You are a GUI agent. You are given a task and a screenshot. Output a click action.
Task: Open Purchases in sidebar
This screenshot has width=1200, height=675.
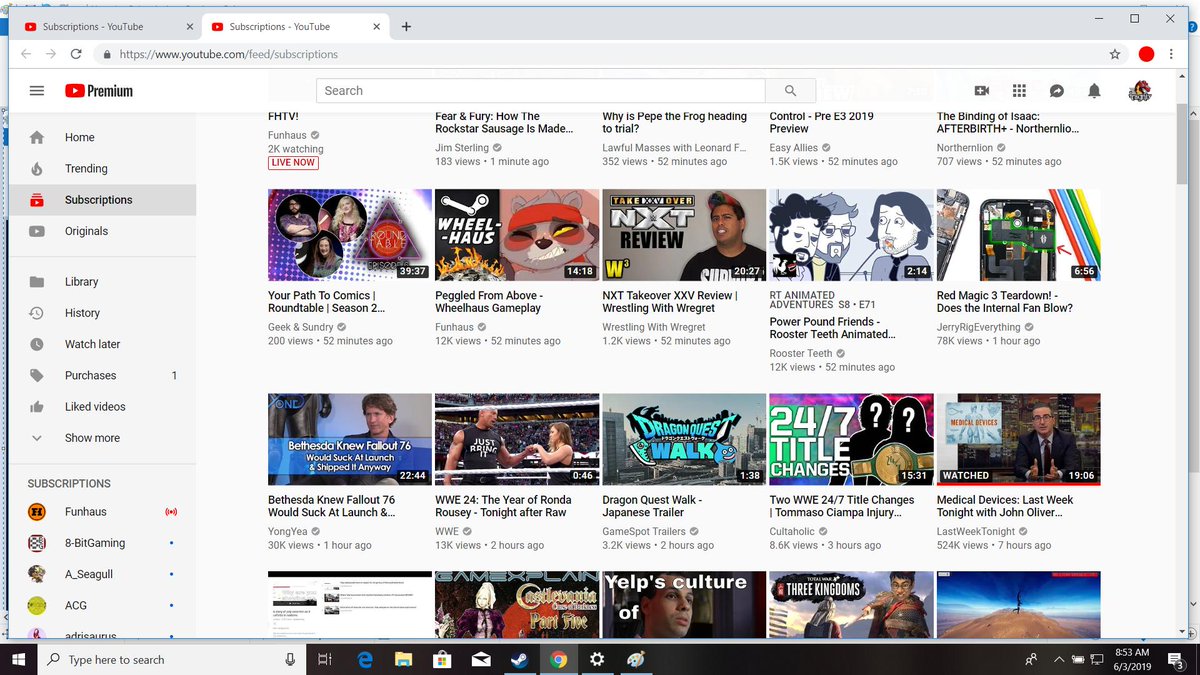[102, 375]
